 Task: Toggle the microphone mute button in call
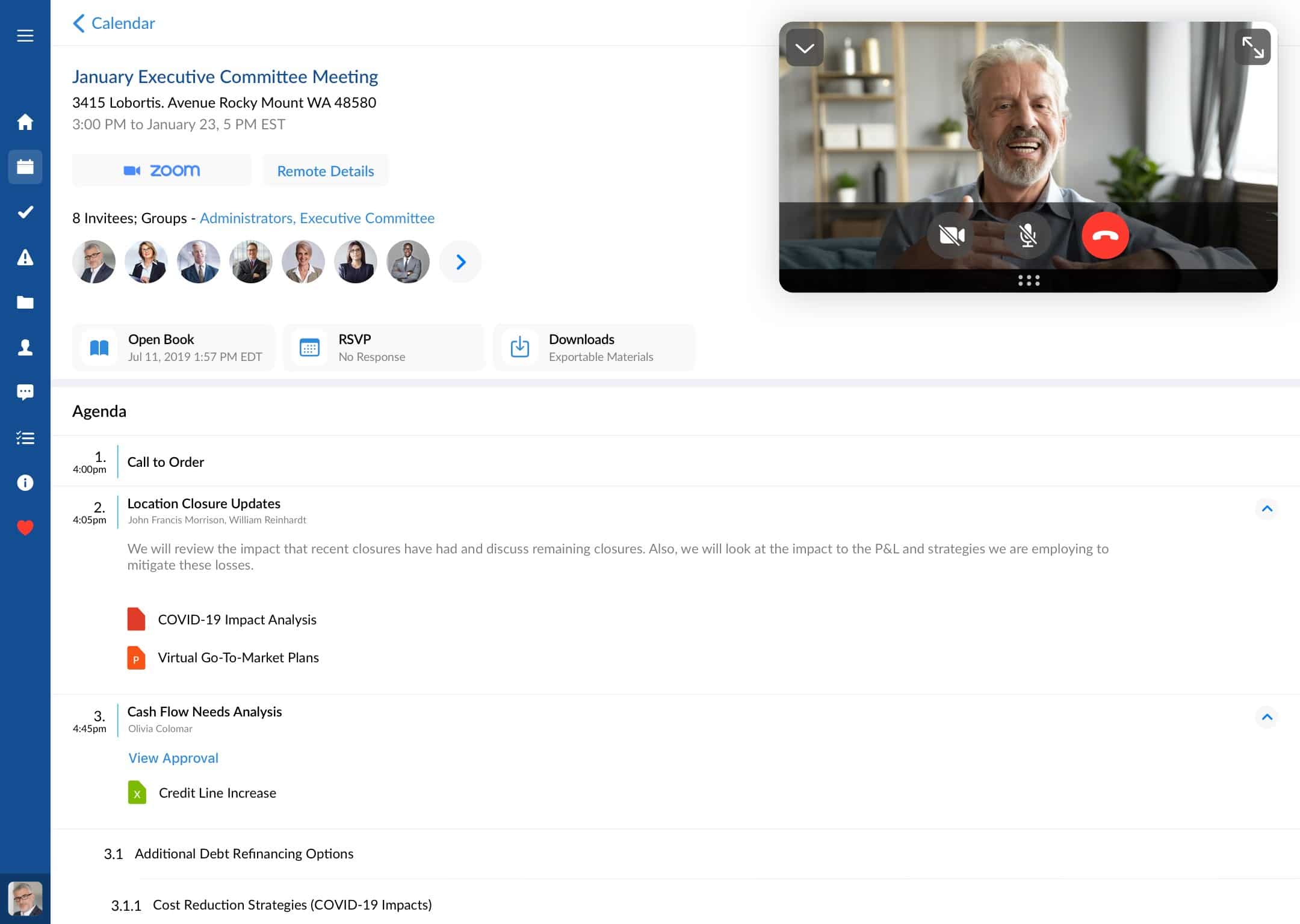[1028, 235]
